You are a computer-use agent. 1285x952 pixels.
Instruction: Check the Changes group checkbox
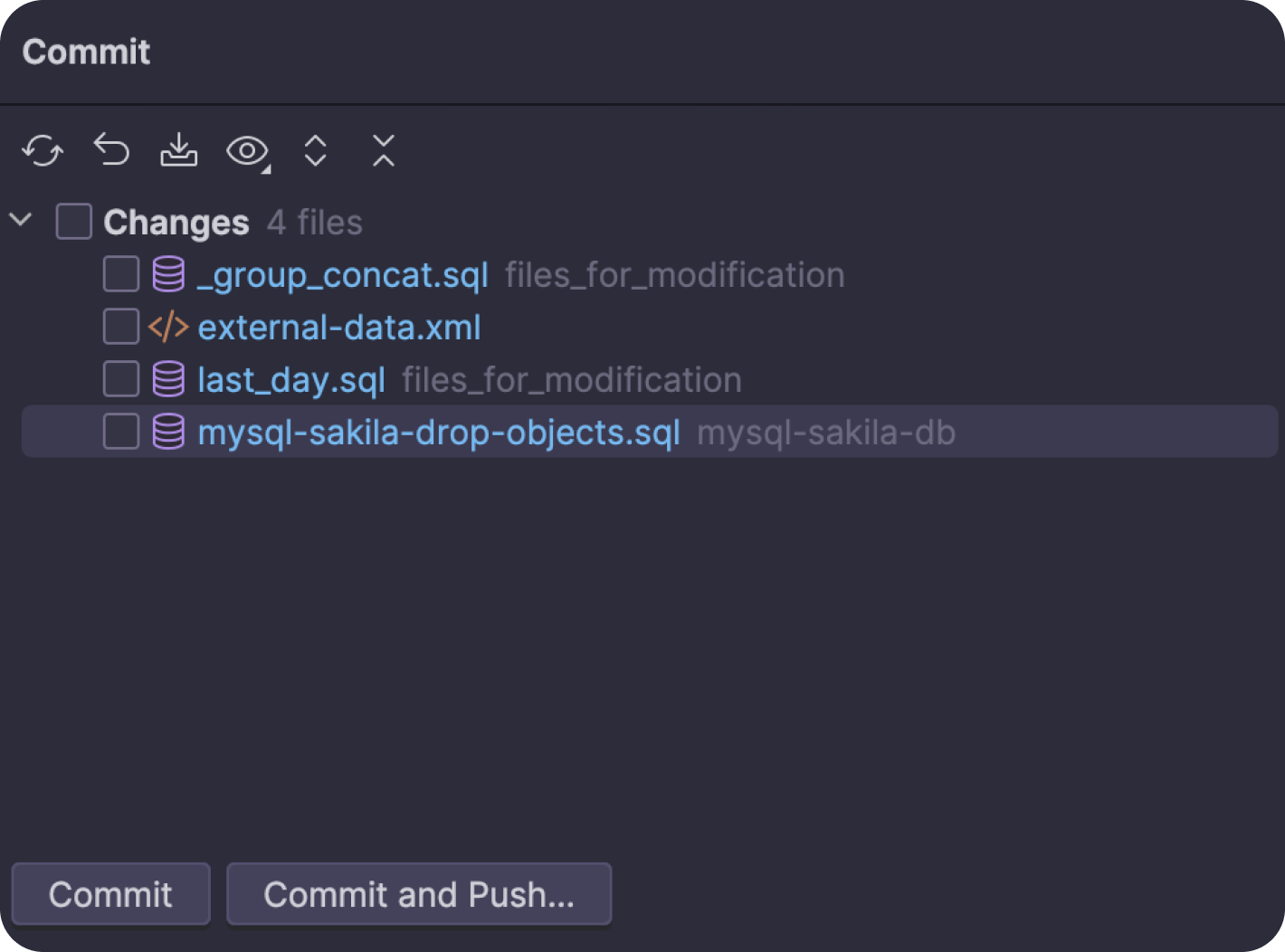[73, 220]
